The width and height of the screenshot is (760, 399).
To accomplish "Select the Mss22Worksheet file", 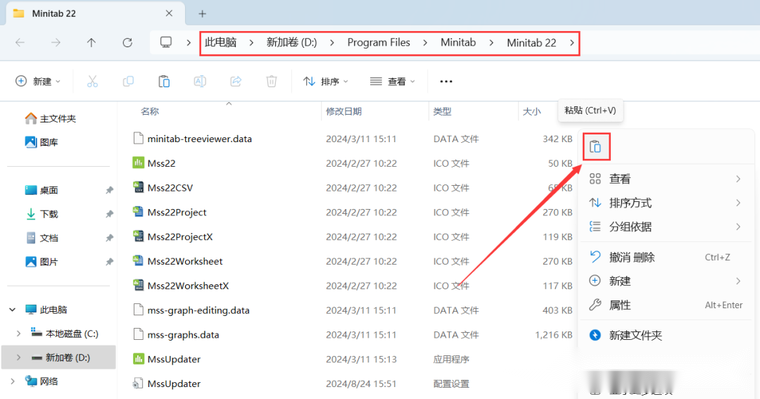I will point(177,261).
